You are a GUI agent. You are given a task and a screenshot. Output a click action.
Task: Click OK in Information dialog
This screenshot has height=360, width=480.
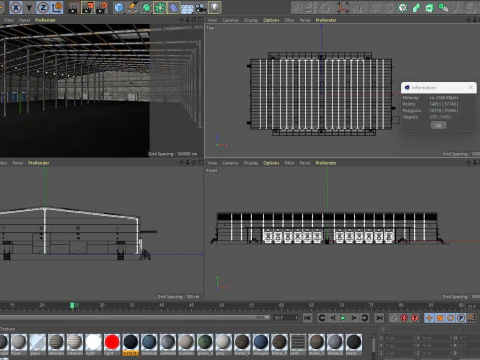439,125
